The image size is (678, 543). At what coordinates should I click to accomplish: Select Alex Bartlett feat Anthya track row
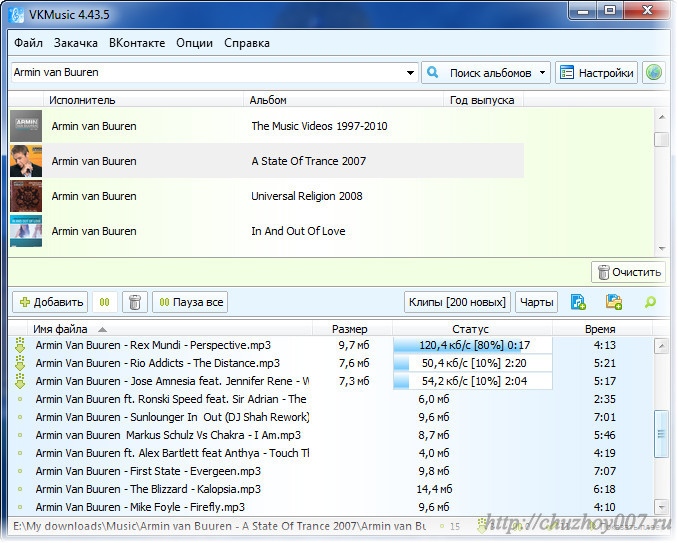coord(331,453)
